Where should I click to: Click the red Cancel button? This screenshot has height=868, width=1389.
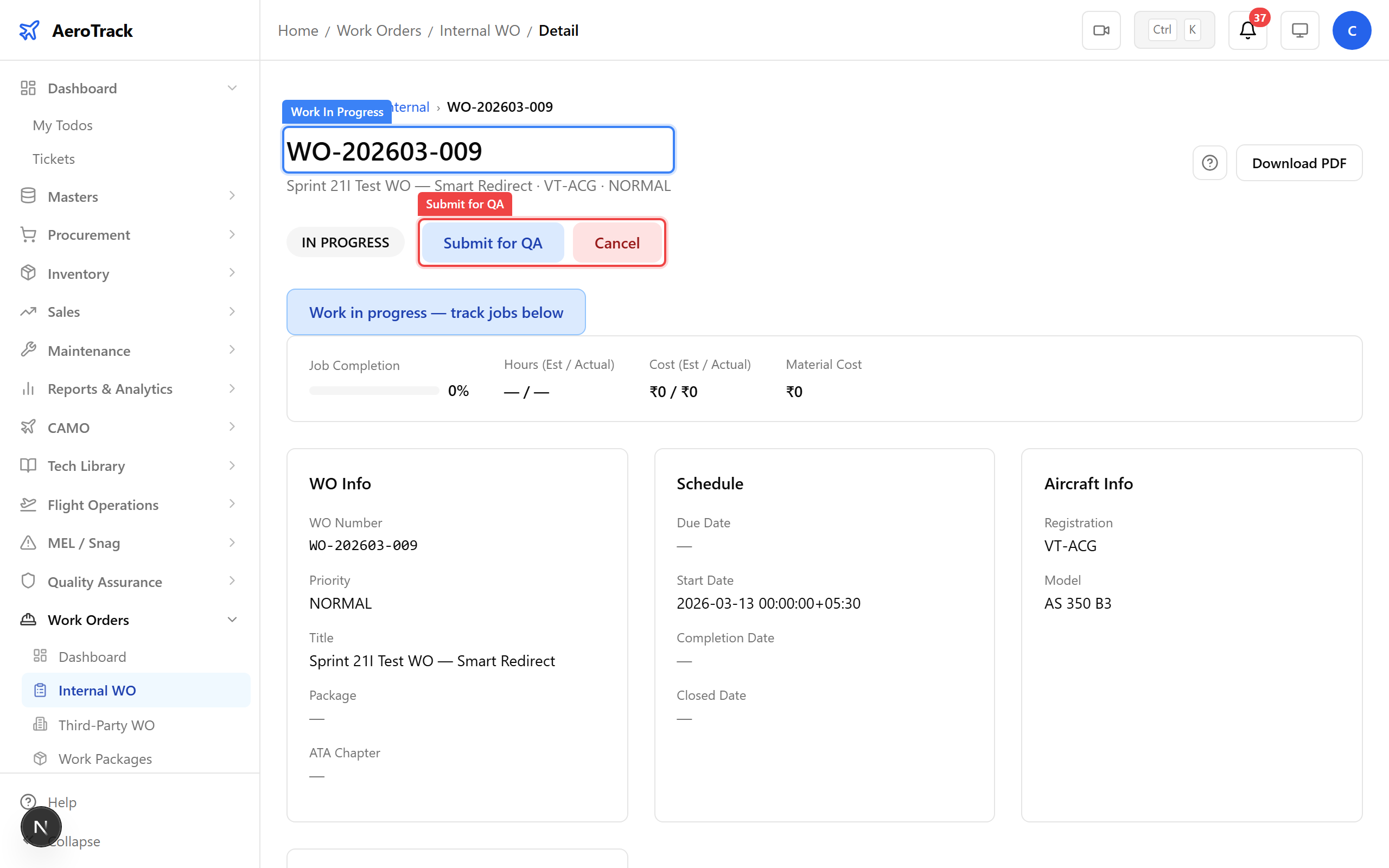point(616,243)
